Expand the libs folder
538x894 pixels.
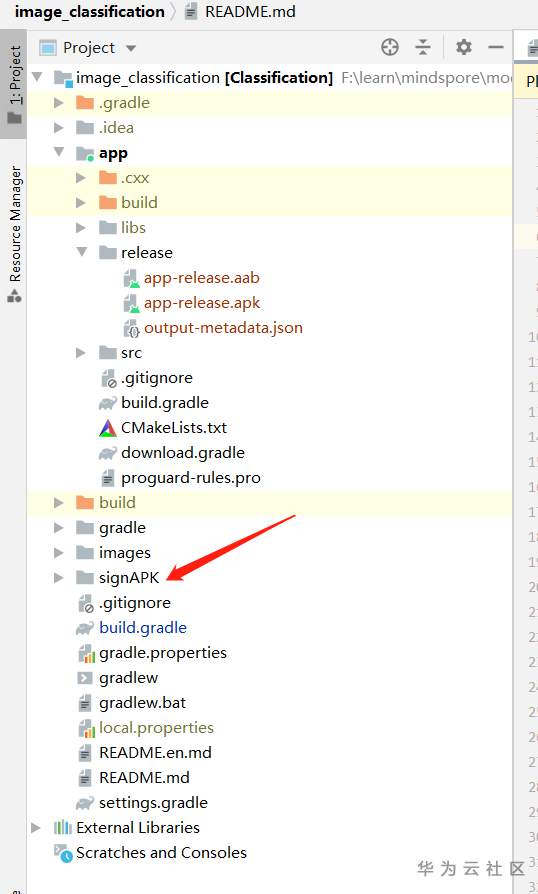81,227
